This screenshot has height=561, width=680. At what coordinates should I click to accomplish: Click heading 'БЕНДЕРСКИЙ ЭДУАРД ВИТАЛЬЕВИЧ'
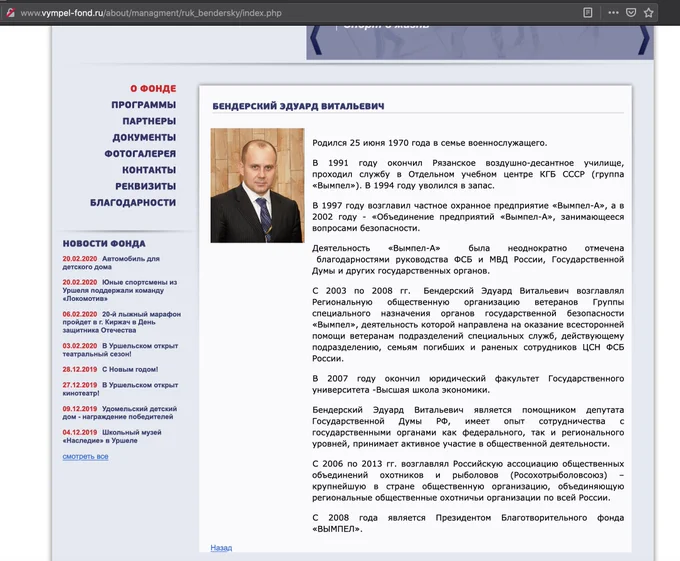pos(298,106)
